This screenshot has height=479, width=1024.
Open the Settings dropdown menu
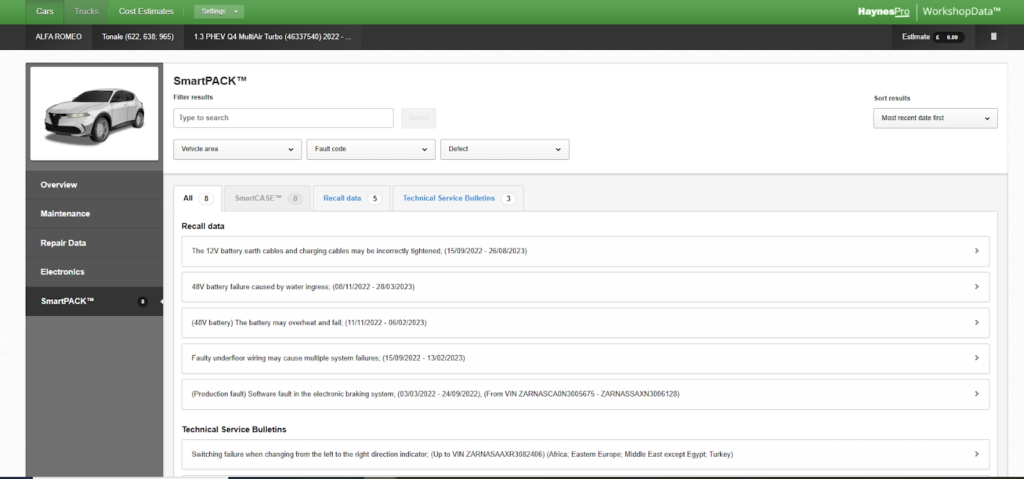tap(218, 11)
